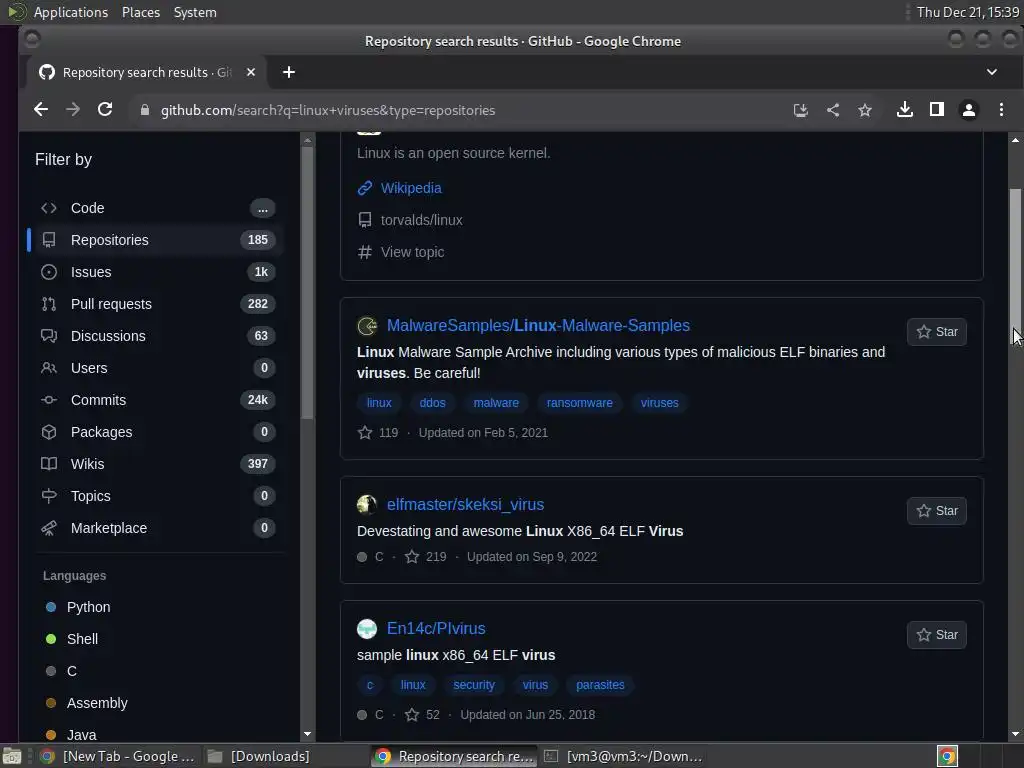
Task: Filter results by Users
Action: click(x=157, y=368)
